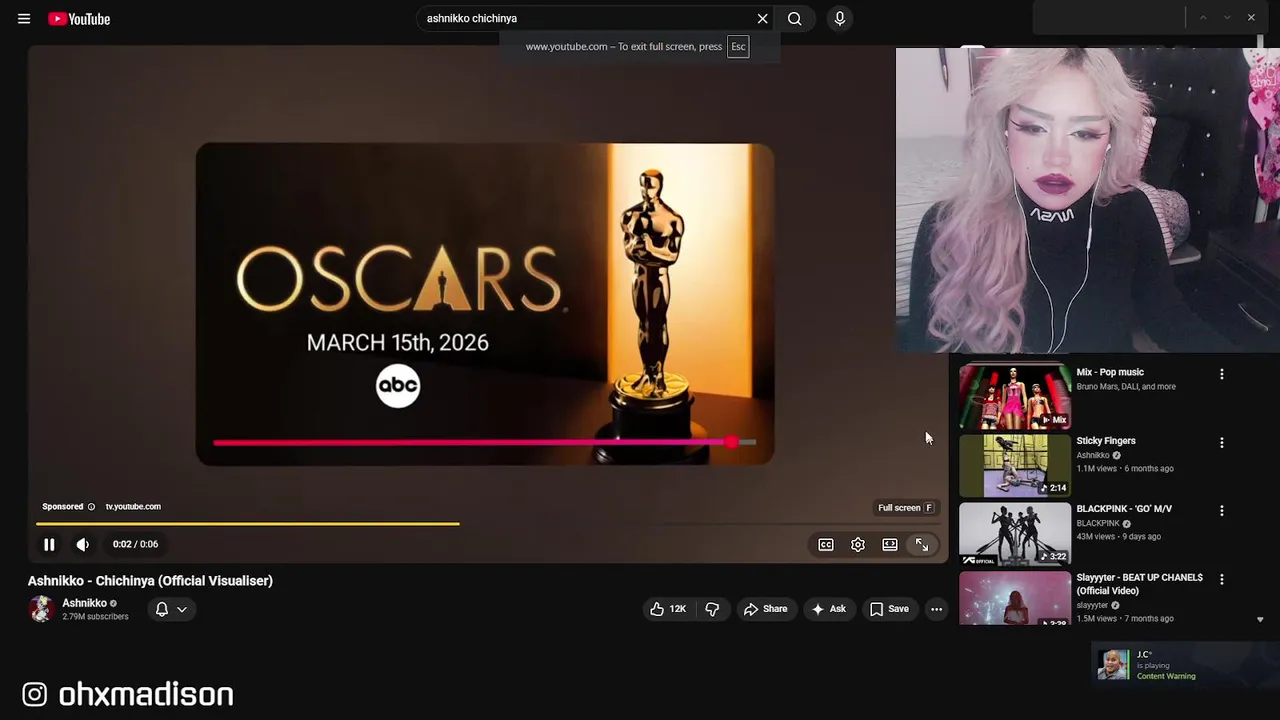Image resolution: width=1280 pixels, height=720 pixels.
Task: Click the Ashnikko - Chichinya video title
Action: (x=150, y=581)
